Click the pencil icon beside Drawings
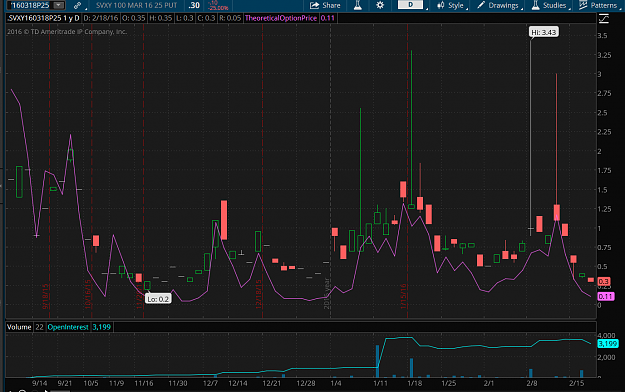Screen dimensions: 625x392 coord(481,5)
